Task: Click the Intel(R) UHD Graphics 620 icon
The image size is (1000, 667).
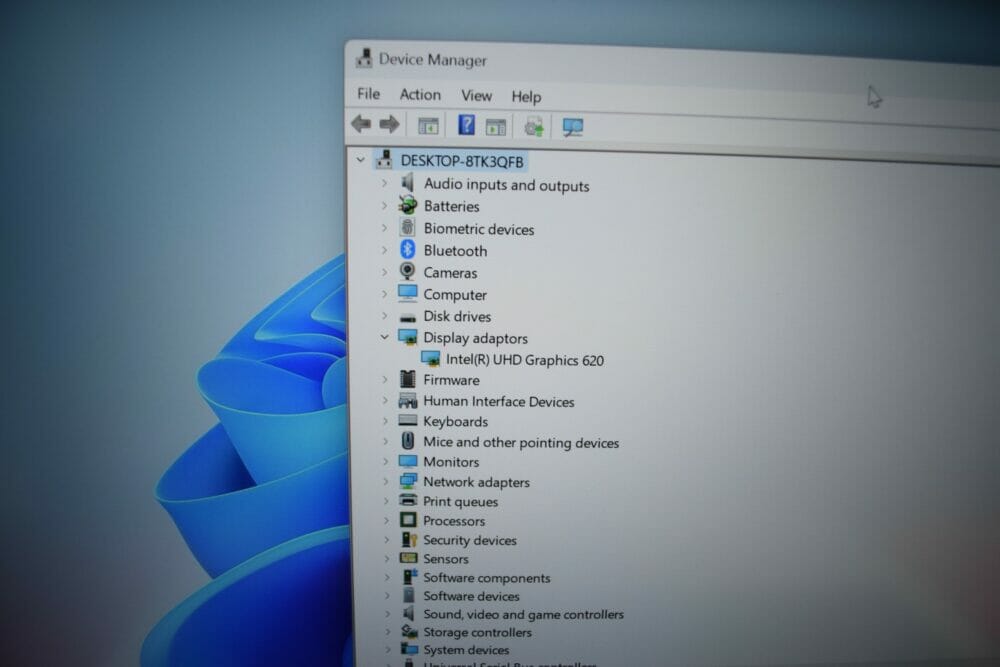Action: click(430, 358)
